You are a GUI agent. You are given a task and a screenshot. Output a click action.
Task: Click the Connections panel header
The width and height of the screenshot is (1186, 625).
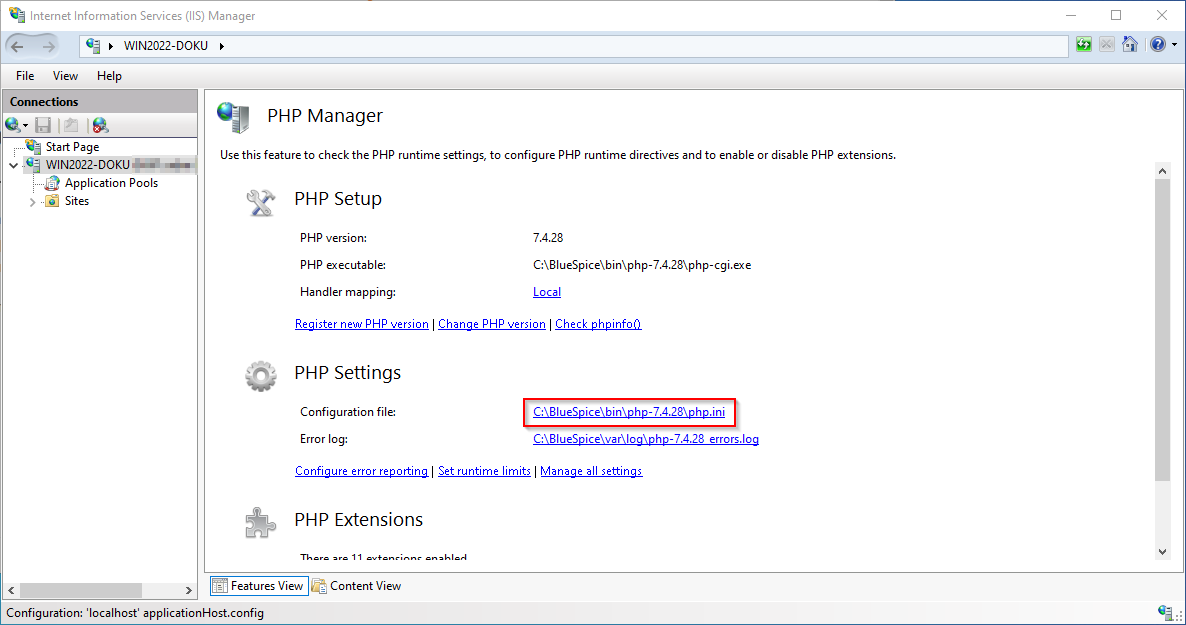tap(100, 101)
